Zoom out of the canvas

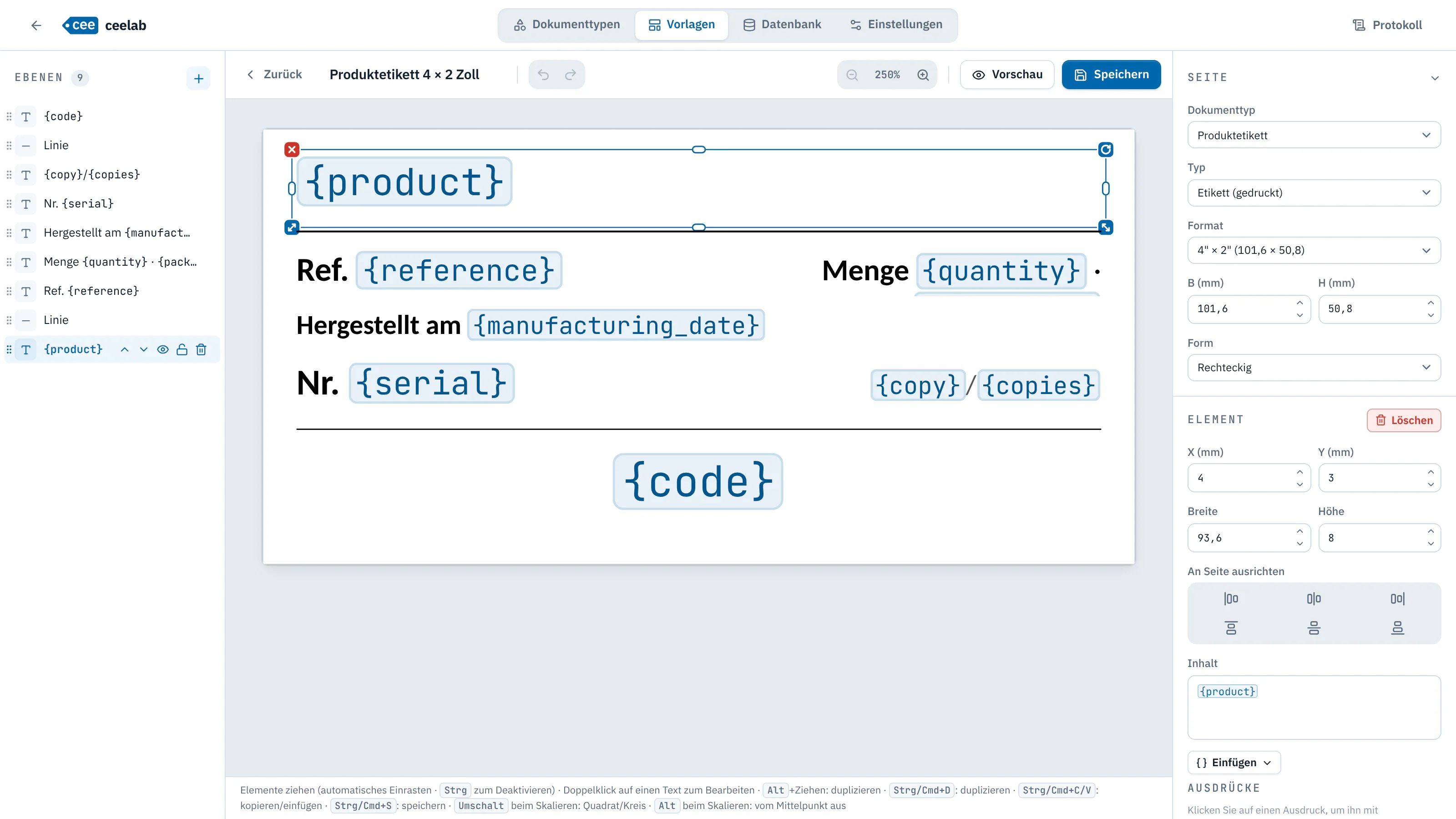click(x=852, y=75)
